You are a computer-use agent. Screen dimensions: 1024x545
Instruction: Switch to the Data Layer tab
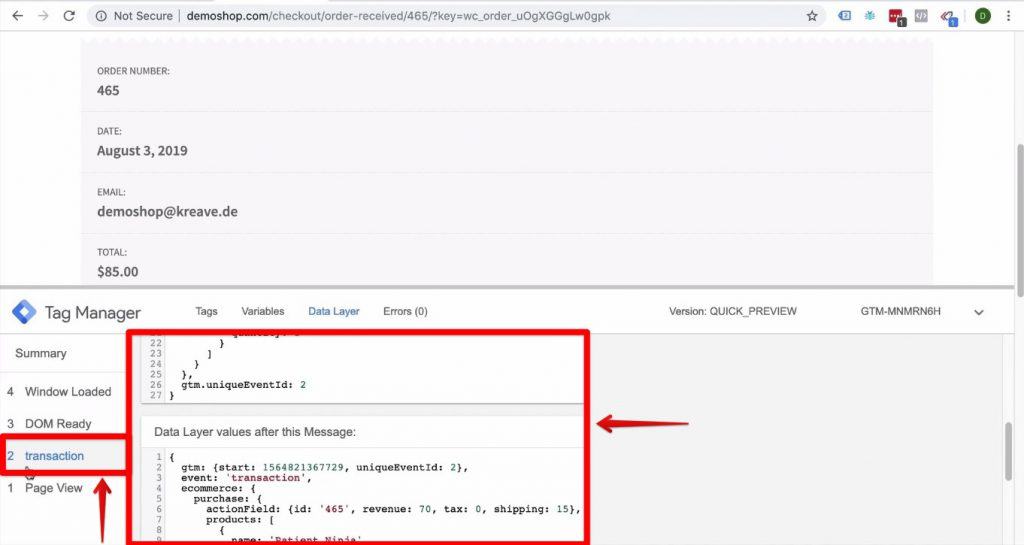tap(334, 311)
